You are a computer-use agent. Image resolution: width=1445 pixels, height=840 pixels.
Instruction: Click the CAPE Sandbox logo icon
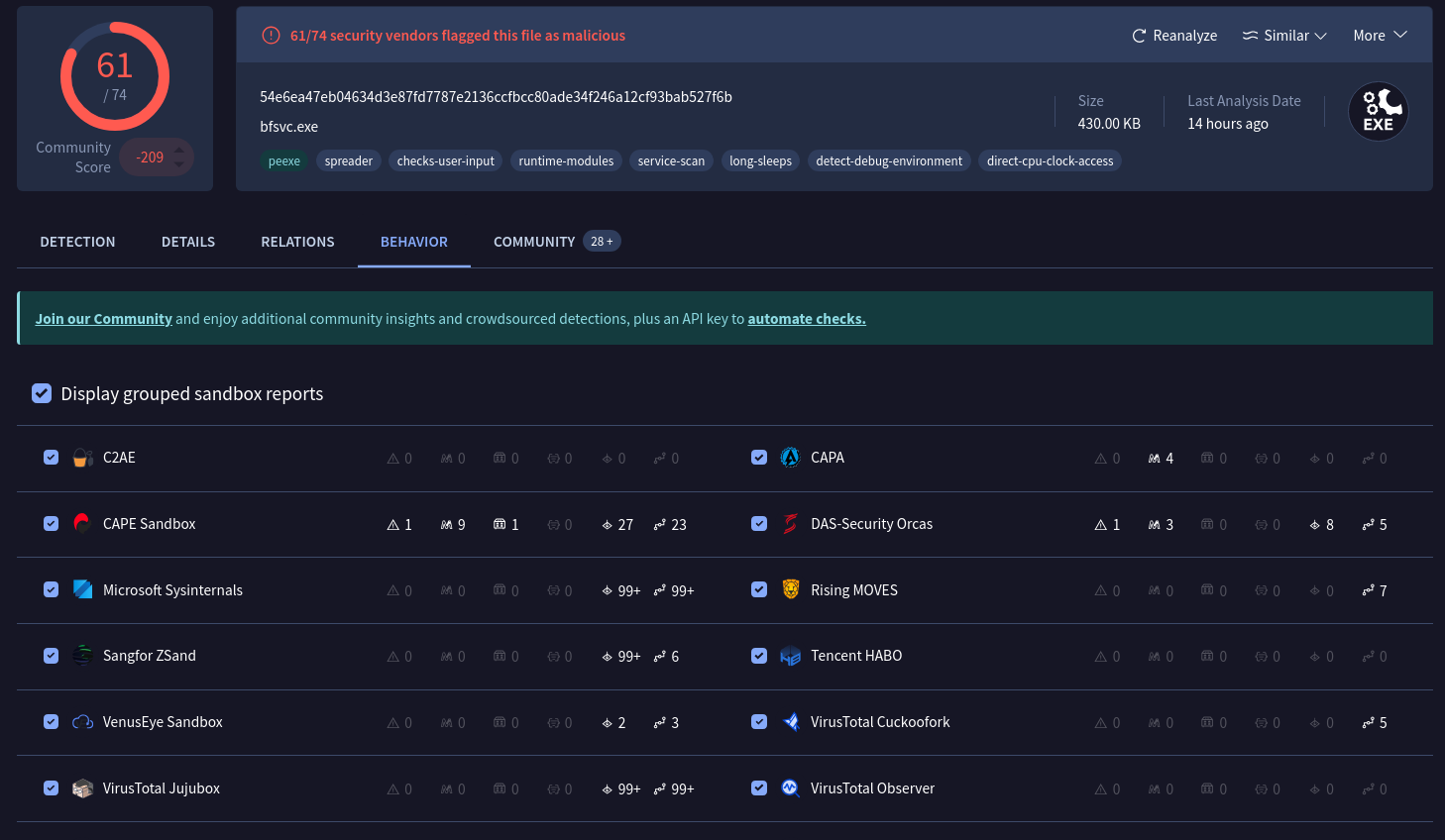click(83, 524)
